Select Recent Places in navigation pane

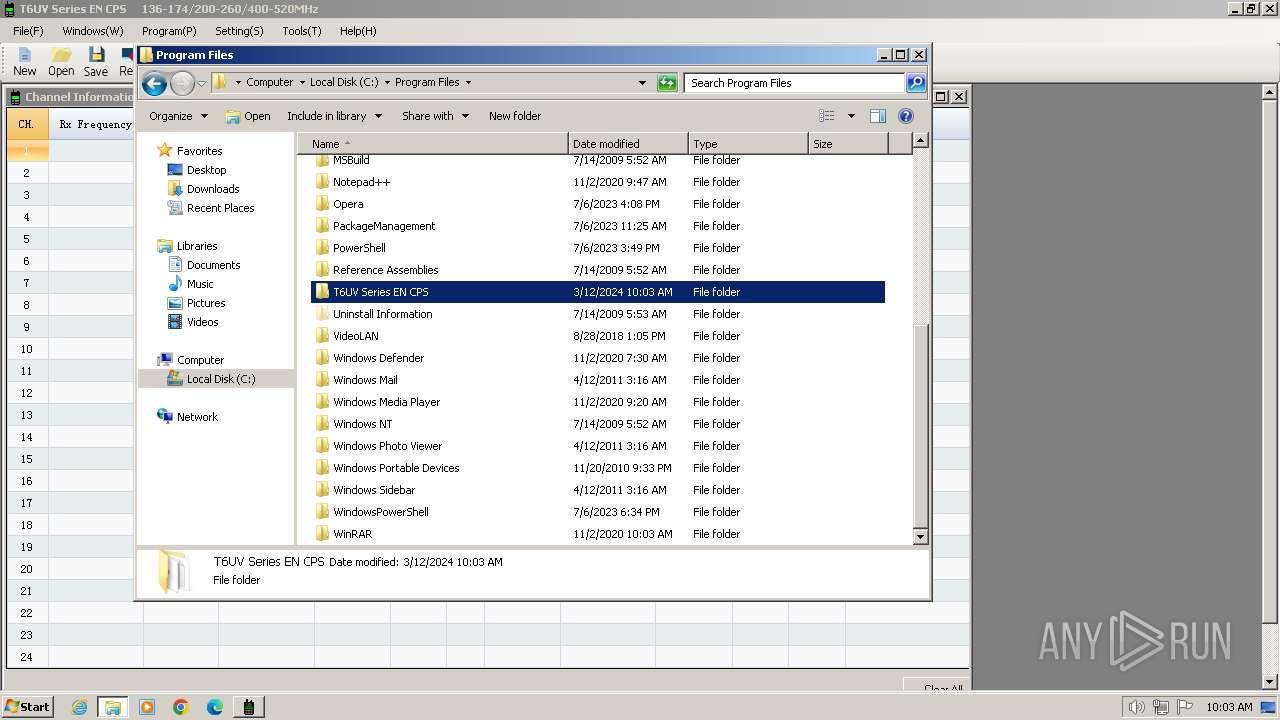pyautogui.click(x=220, y=208)
